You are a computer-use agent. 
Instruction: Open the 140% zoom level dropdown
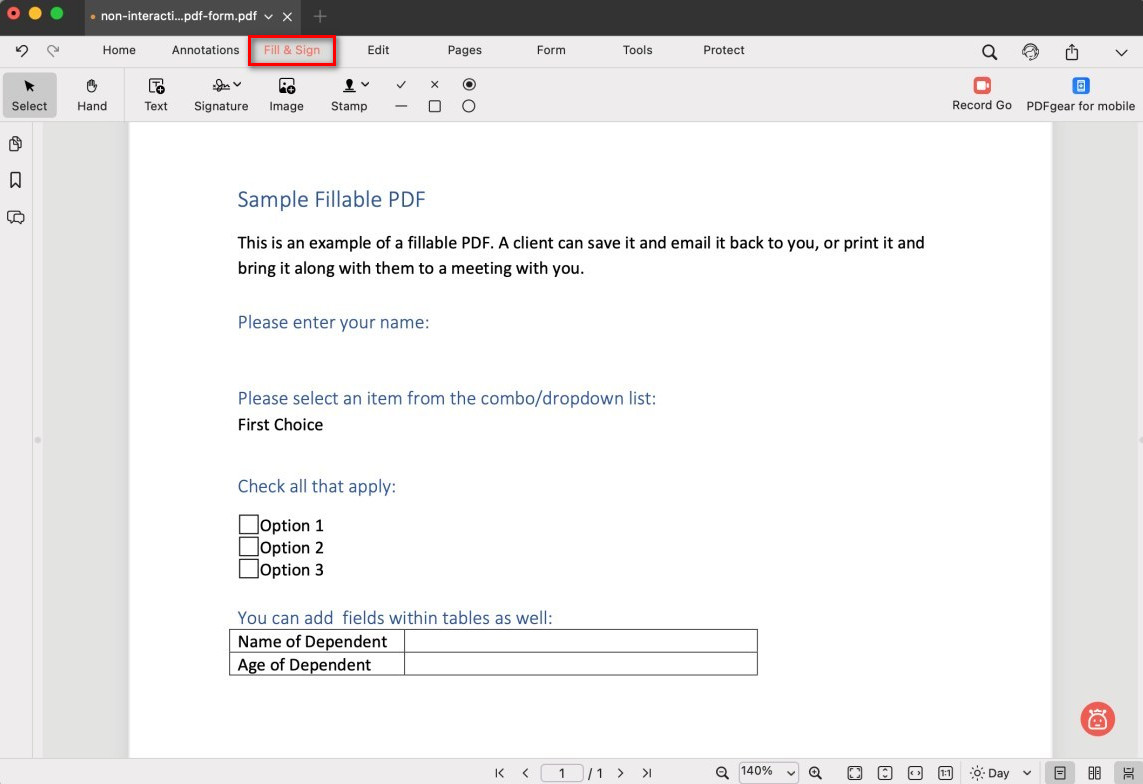[768, 772]
